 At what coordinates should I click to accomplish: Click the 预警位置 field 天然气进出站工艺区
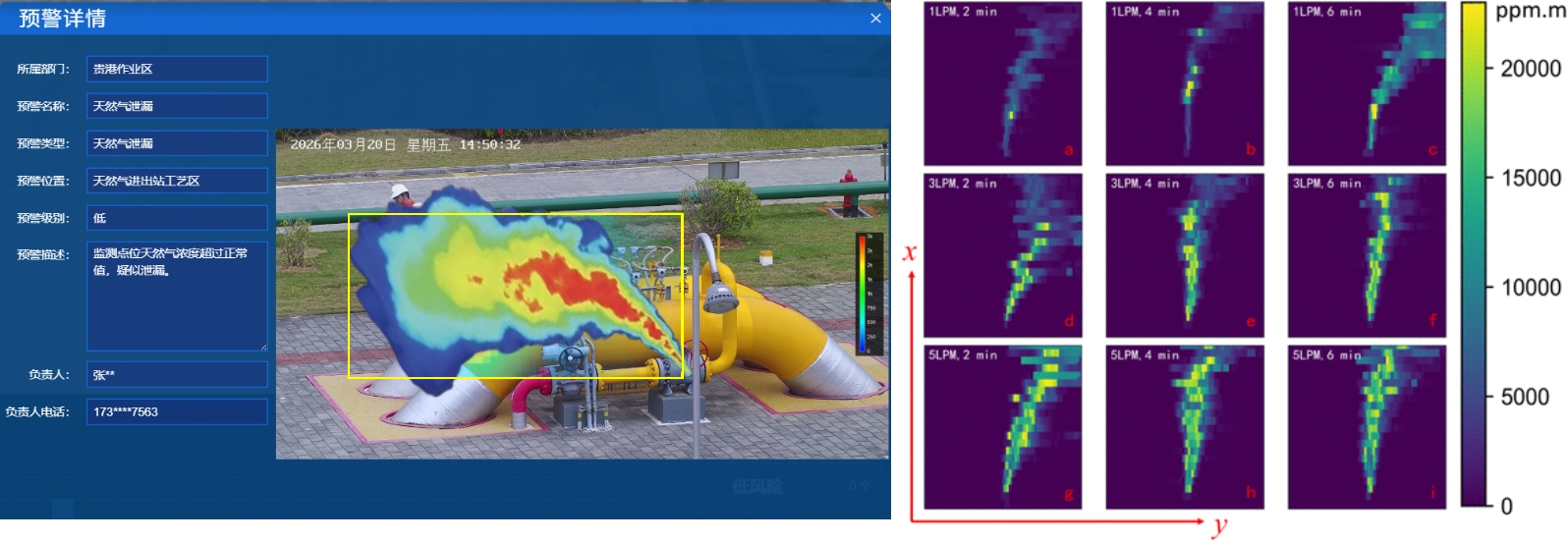tap(177, 181)
